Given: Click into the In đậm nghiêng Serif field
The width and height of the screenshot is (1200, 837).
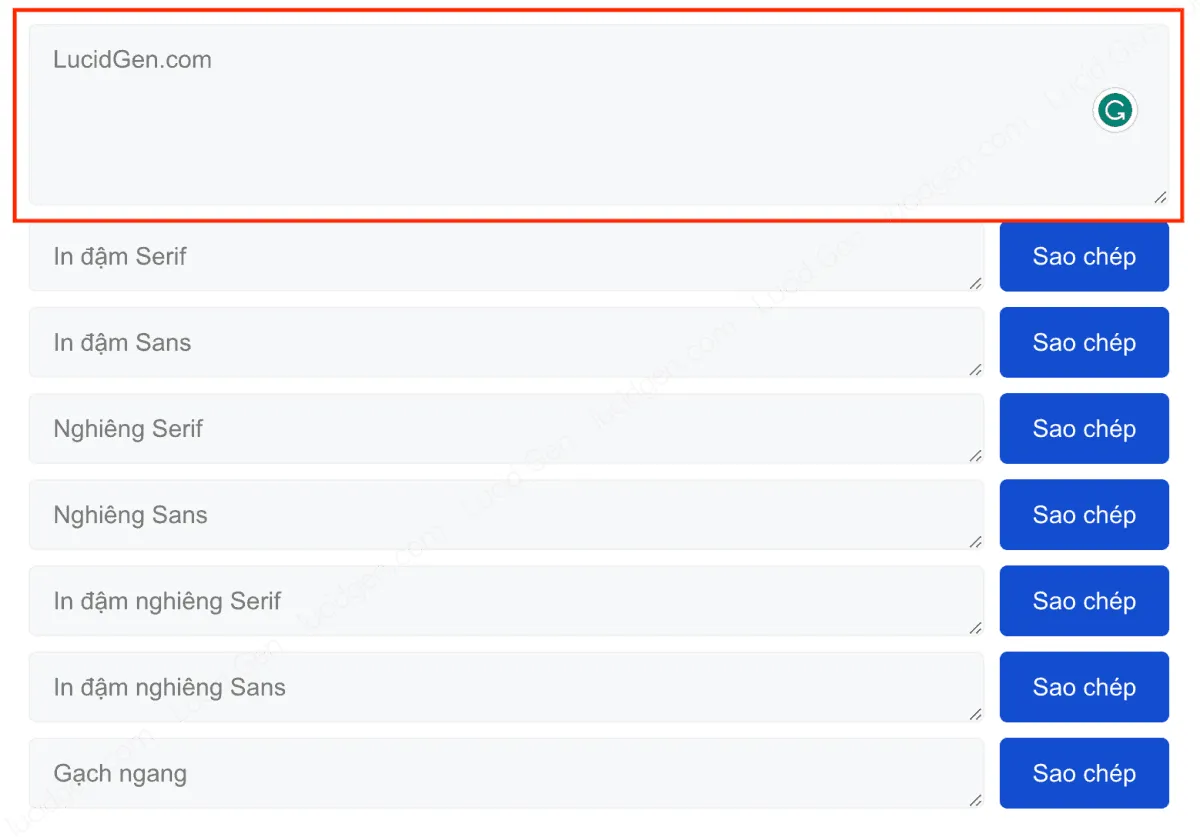Looking at the screenshot, I should [500, 601].
